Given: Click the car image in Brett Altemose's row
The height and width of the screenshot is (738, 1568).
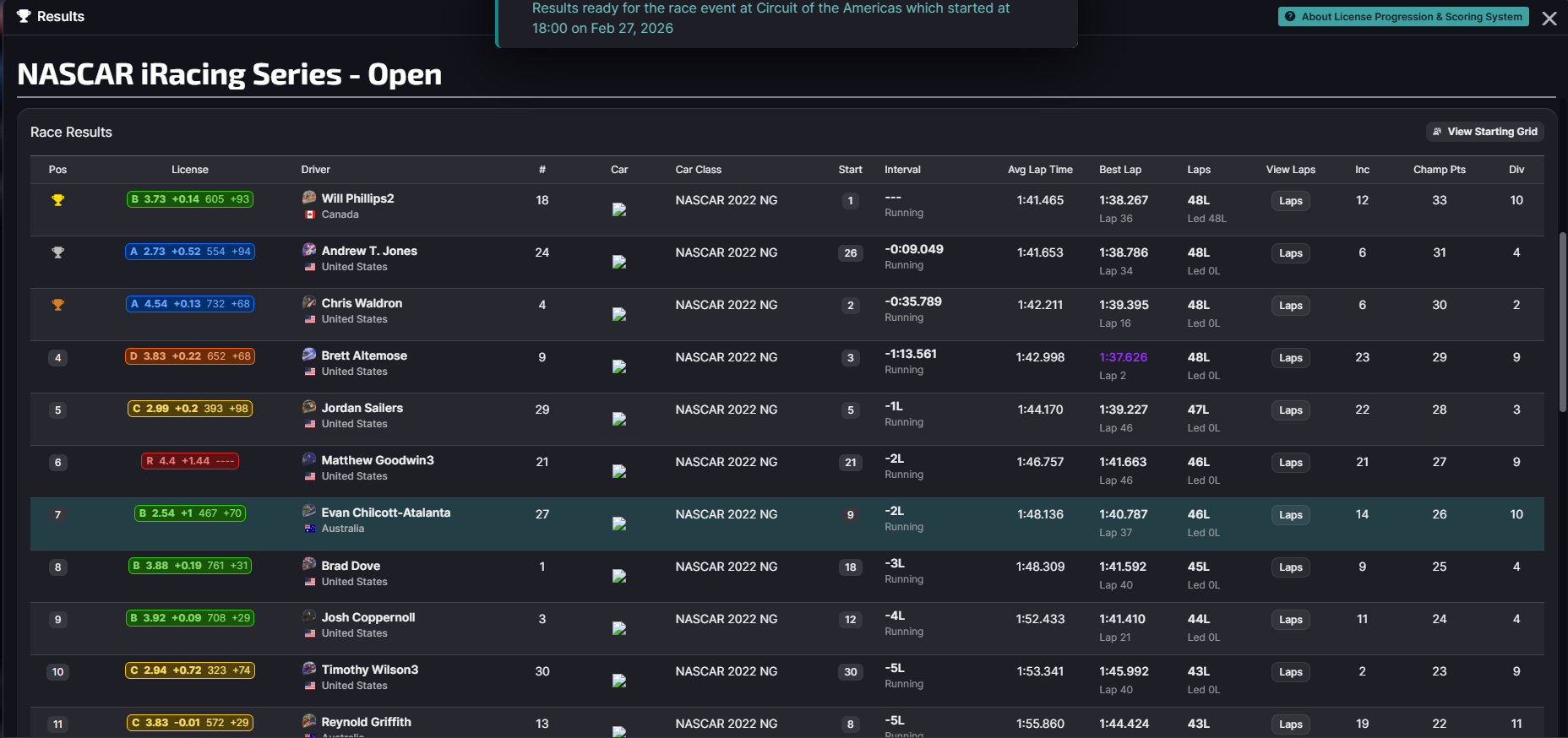Looking at the screenshot, I should (x=619, y=366).
